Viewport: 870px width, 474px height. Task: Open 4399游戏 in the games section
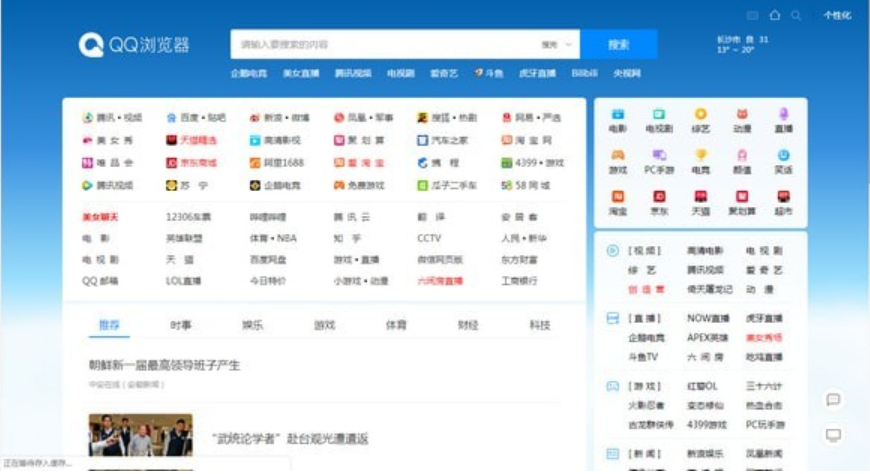point(707,425)
